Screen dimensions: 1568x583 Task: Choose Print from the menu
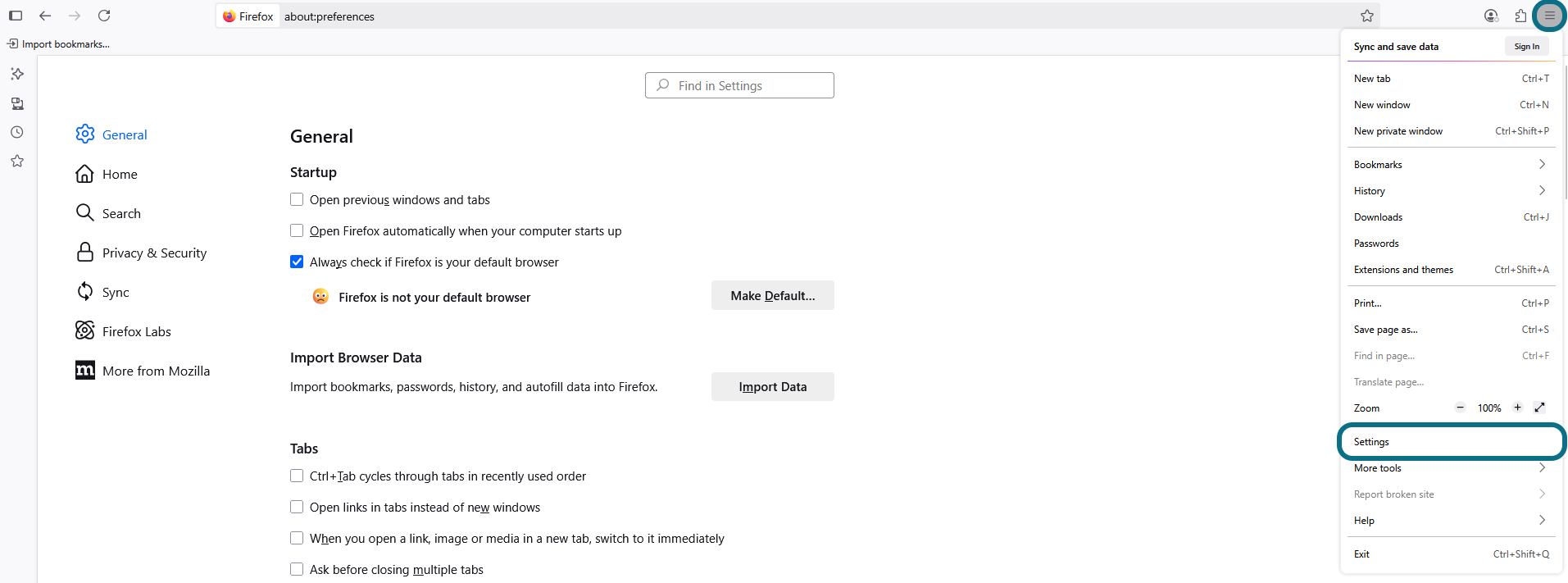pos(1451,303)
